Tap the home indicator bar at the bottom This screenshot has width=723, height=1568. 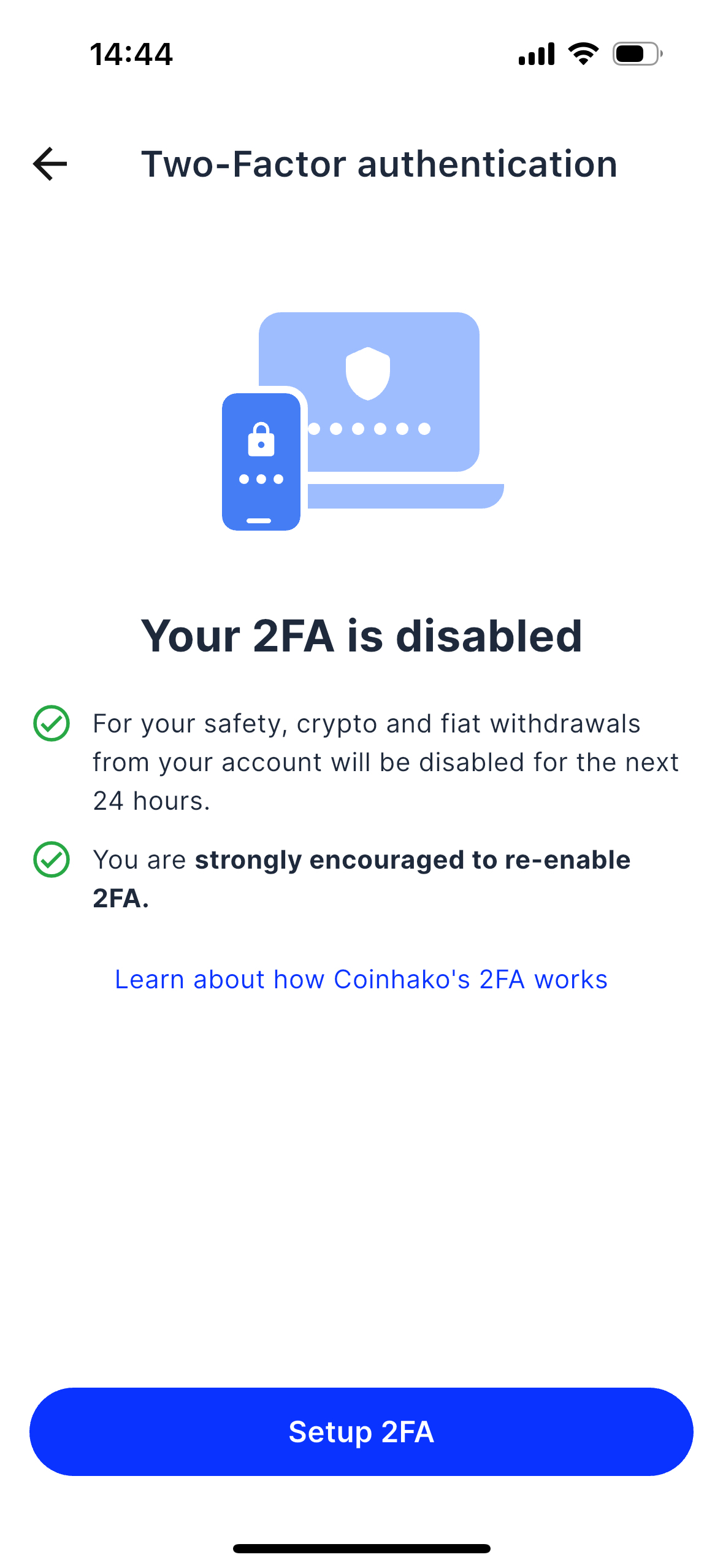pyautogui.click(x=361, y=1548)
